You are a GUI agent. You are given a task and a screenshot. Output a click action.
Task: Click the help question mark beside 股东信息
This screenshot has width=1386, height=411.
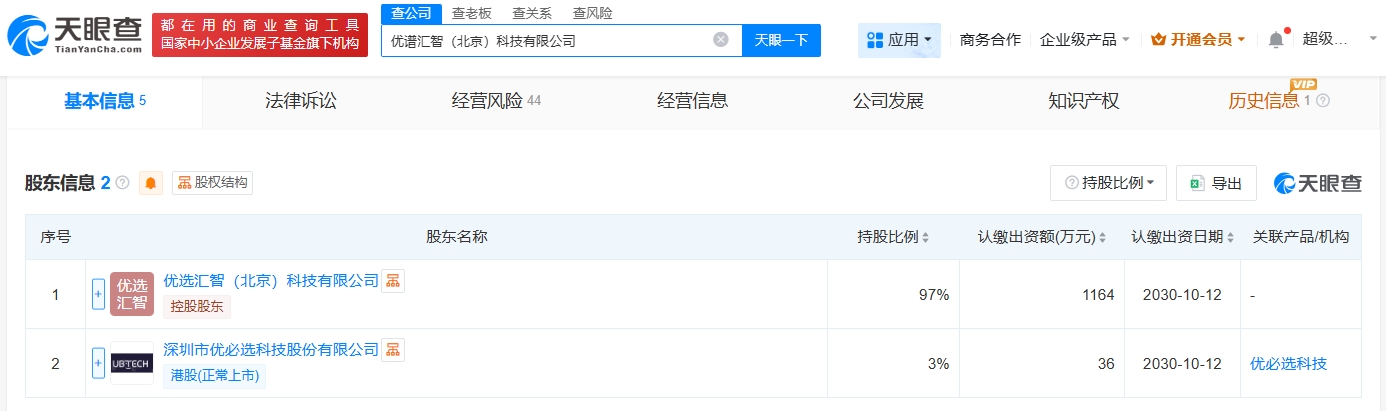point(123,183)
